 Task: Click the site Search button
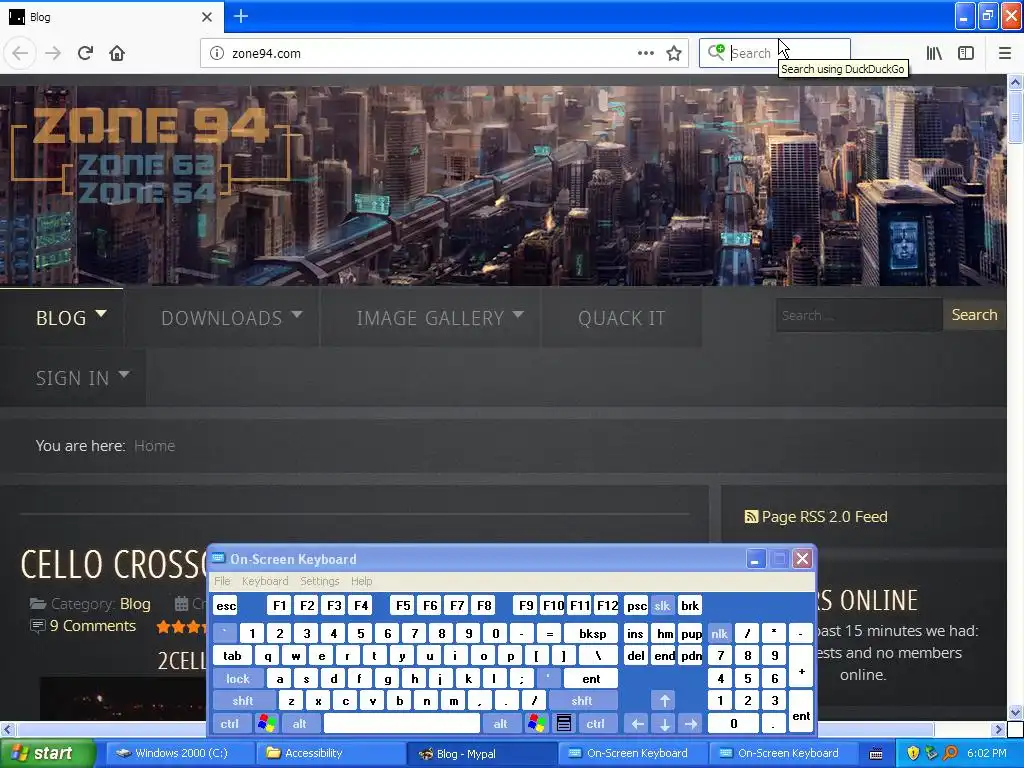(974, 315)
